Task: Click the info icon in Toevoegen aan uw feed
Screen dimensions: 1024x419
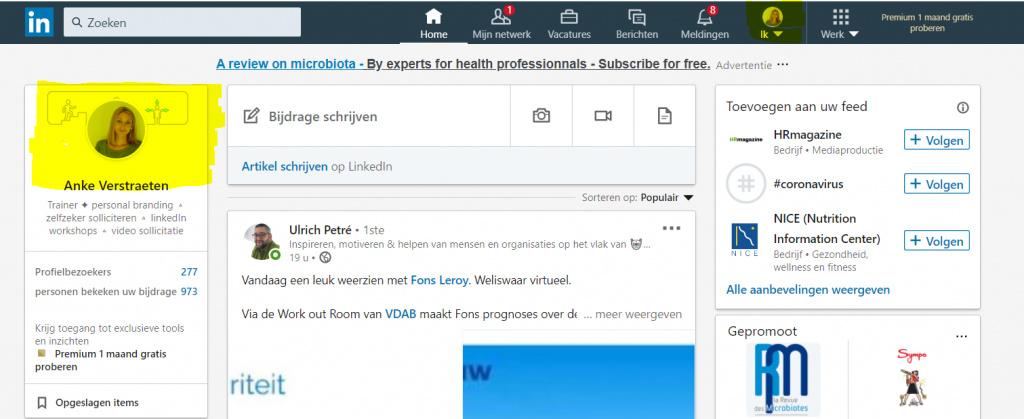Action: (x=963, y=108)
